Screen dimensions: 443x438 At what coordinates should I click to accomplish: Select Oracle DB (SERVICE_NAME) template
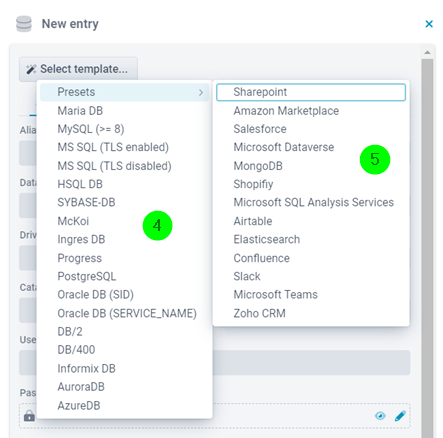coord(124,313)
